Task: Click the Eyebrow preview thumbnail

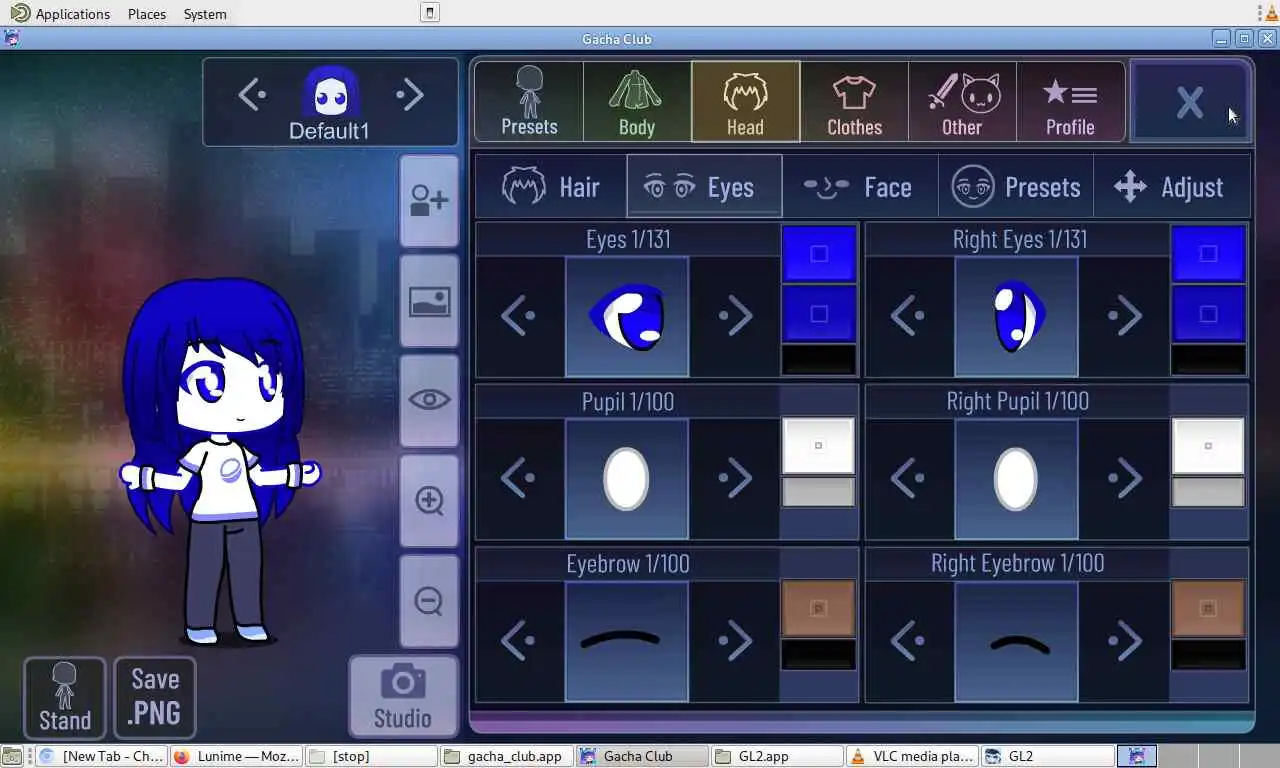Action: coord(627,641)
